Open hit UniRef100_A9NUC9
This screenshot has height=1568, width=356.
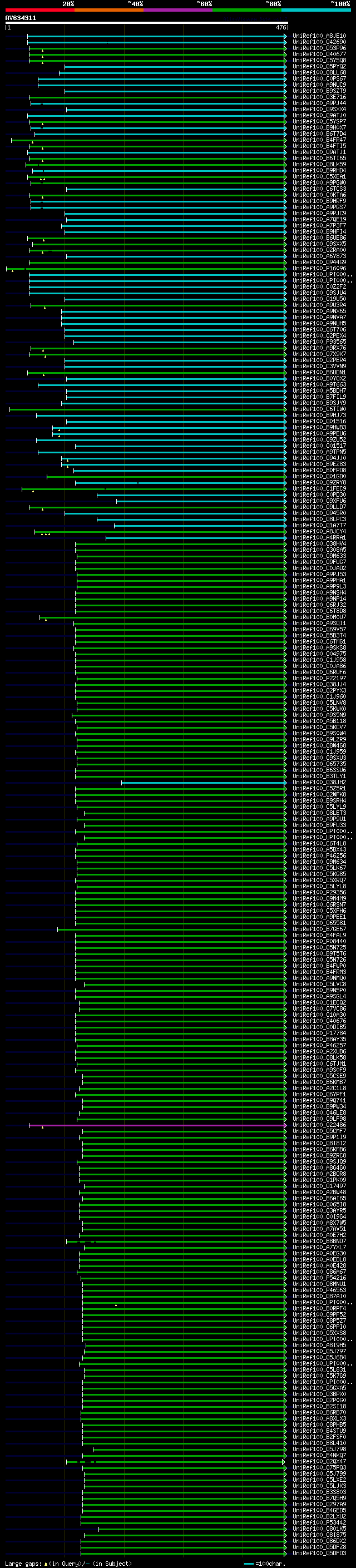(x=319, y=85)
